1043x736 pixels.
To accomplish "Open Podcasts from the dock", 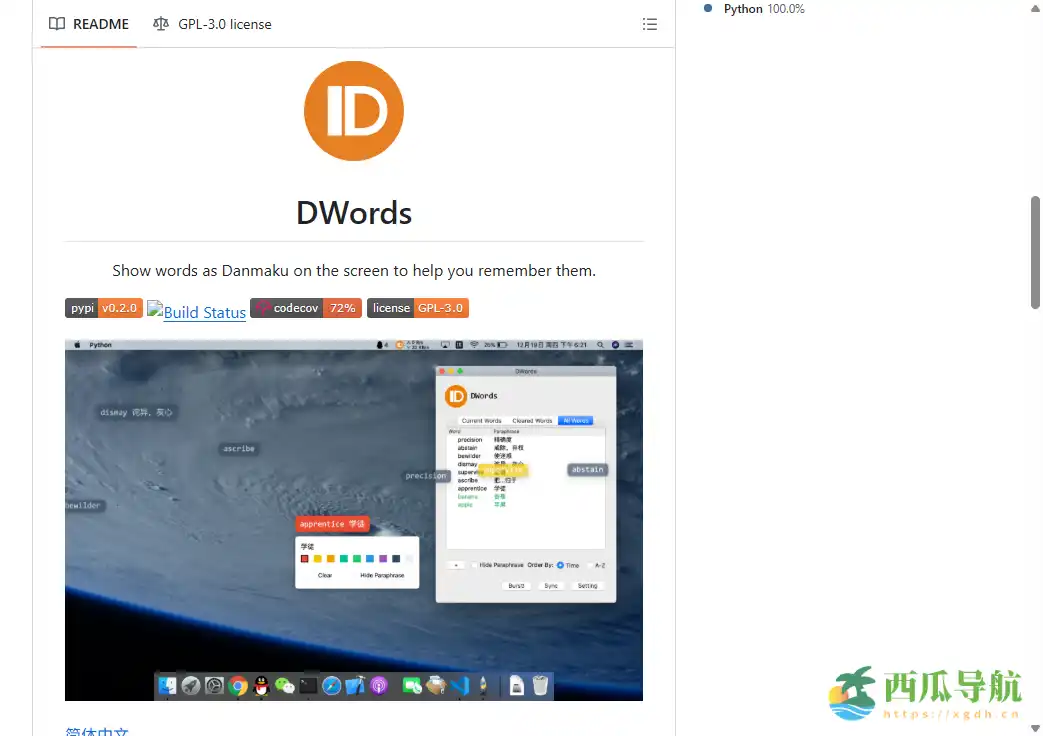I will 380,685.
